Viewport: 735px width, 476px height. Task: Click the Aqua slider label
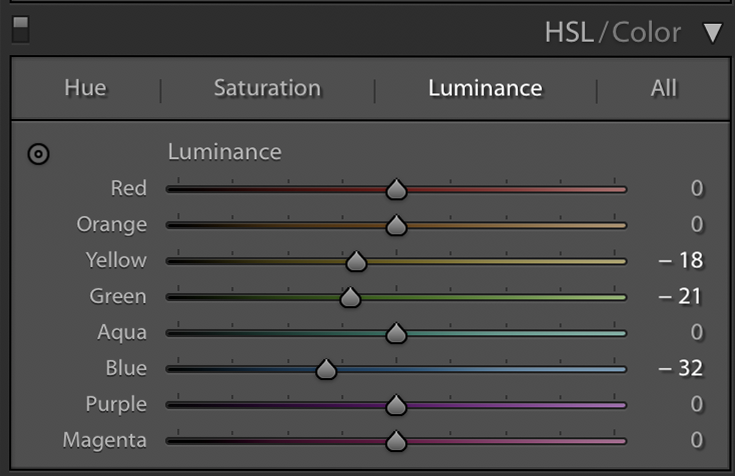[122, 333]
